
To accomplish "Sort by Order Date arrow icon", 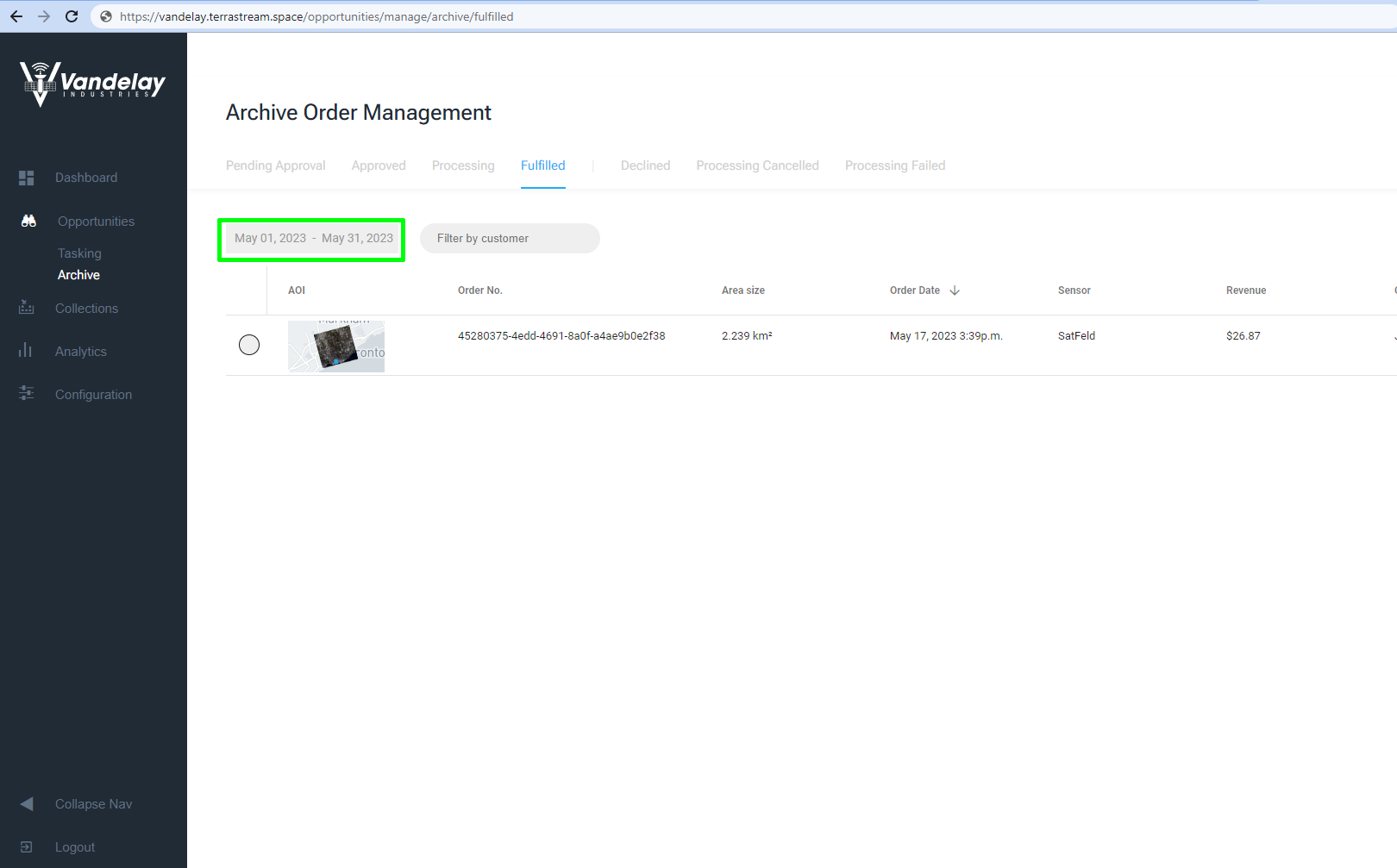I will pos(955,290).
